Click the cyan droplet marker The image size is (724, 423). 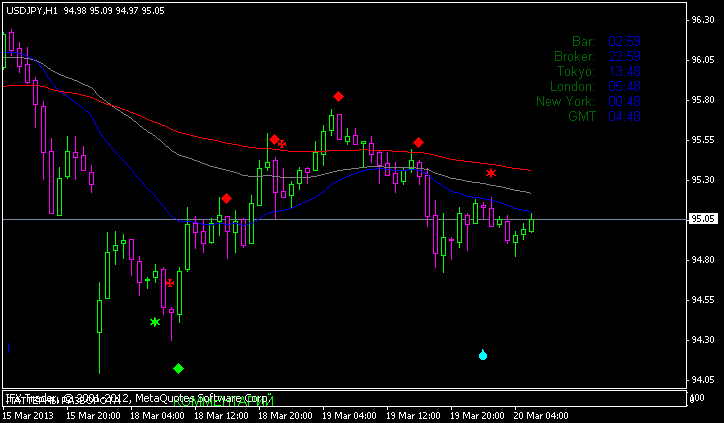click(x=483, y=354)
